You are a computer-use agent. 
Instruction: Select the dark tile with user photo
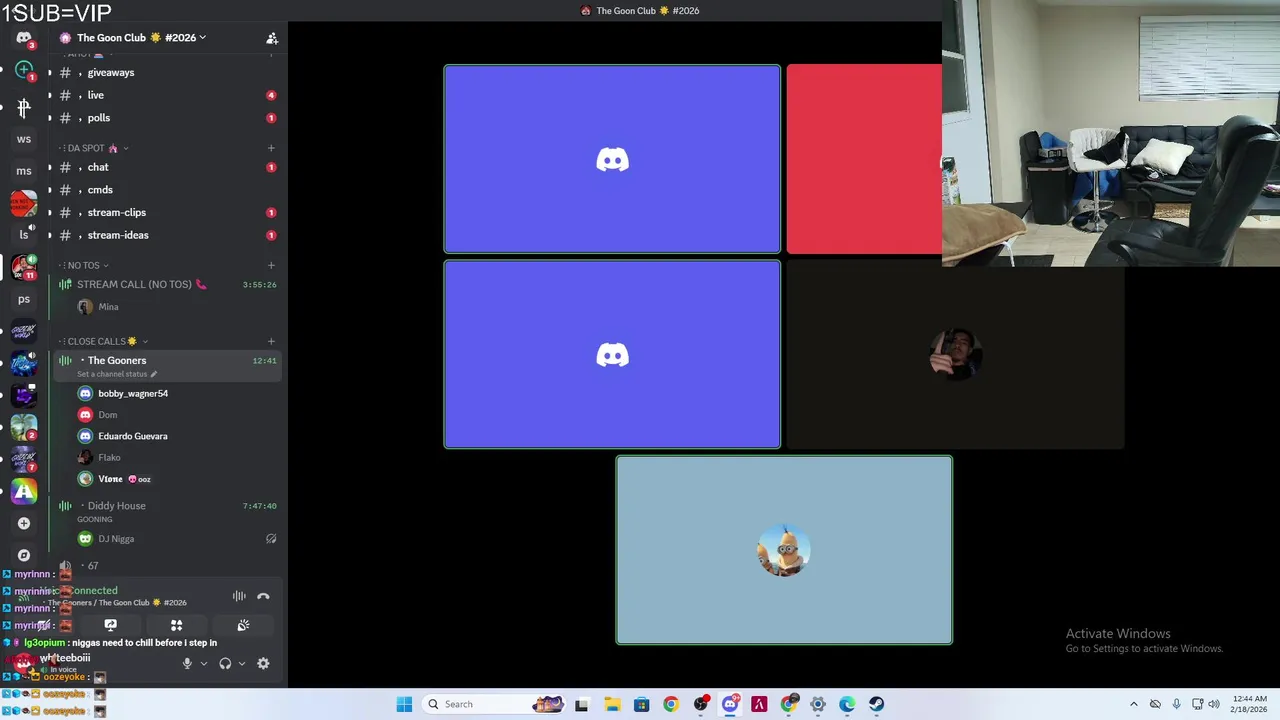point(955,355)
